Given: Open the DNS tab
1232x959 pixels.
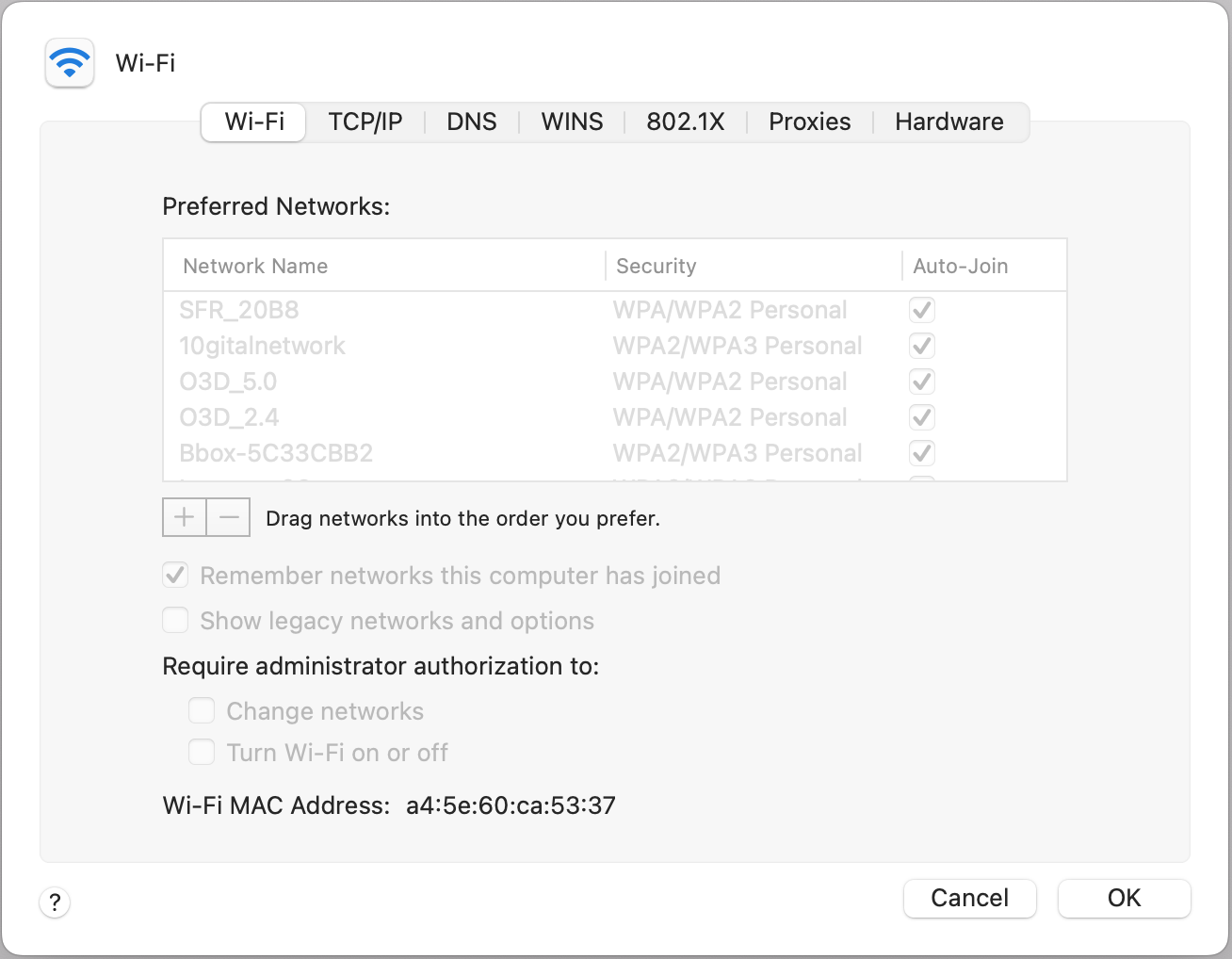Looking at the screenshot, I should click(471, 122).
